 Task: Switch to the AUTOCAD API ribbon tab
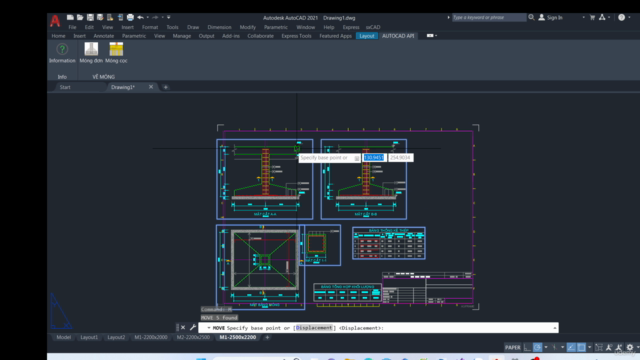click(x=398, y=36)
